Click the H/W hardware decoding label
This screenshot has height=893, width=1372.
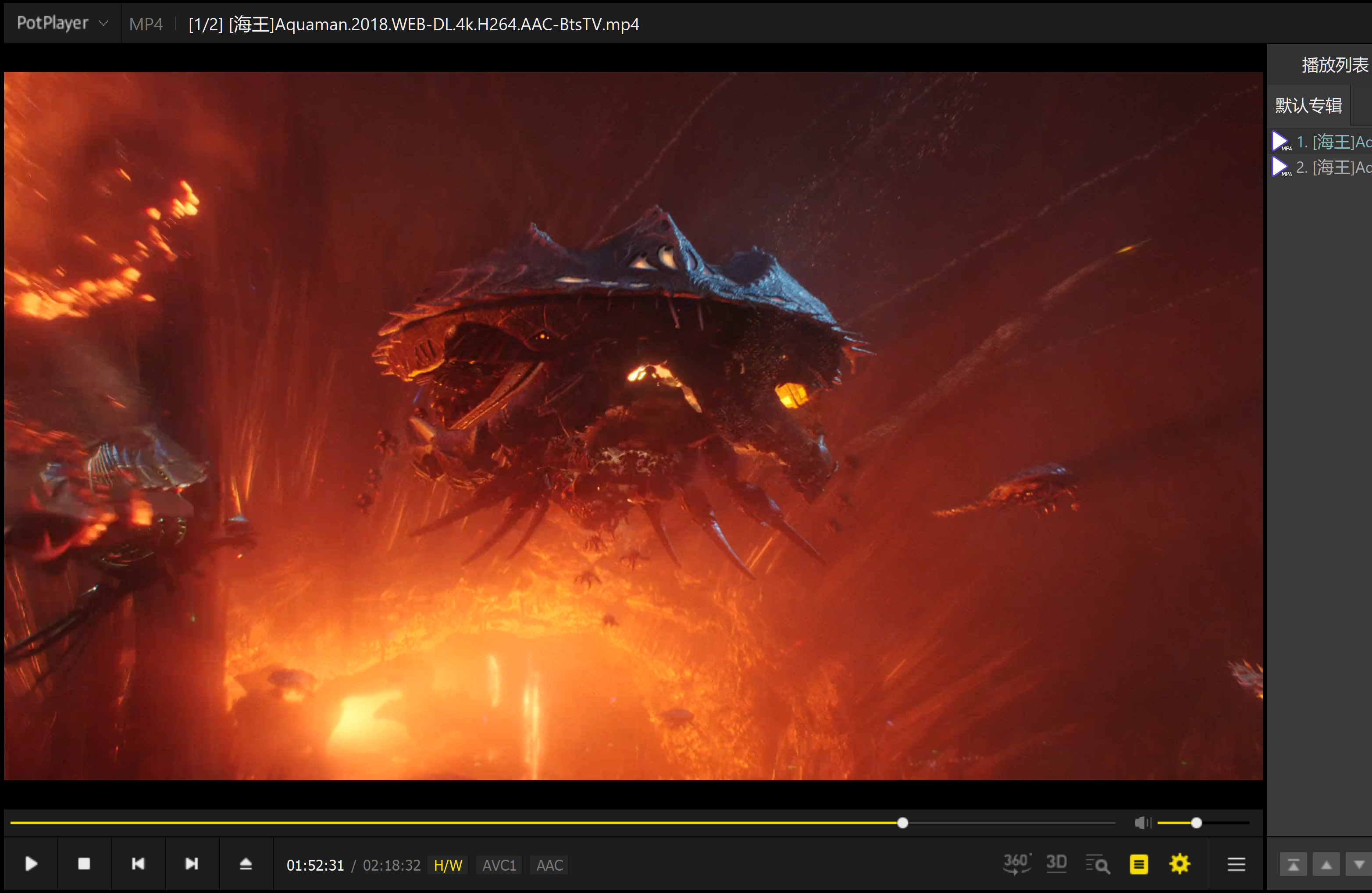coord(448,865)
